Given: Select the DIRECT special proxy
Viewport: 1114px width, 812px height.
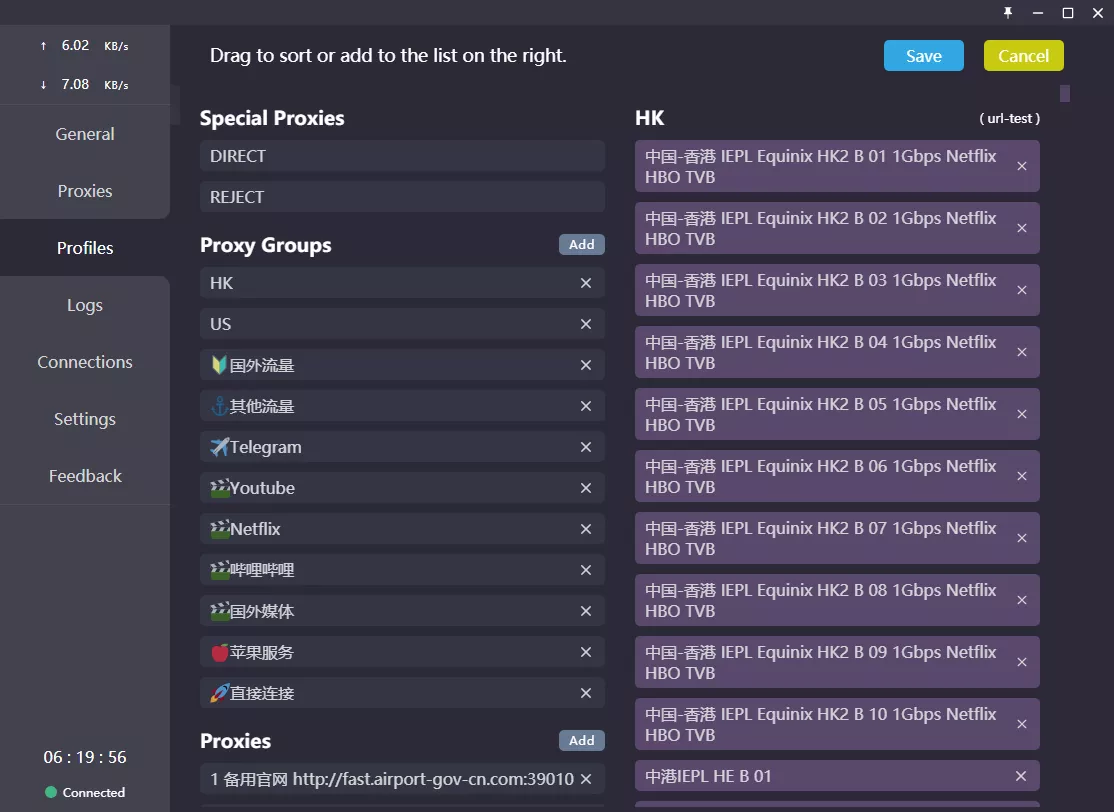Looking at the screenshot, I should [x=402, y=156].
